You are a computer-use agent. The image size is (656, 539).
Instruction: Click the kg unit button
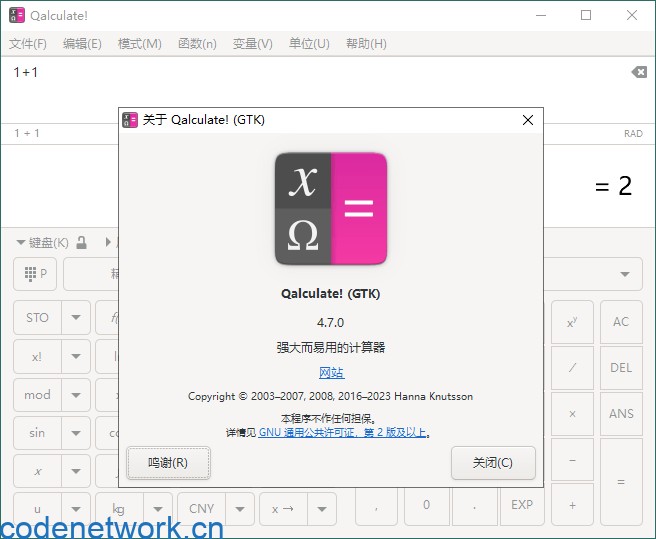tap(119, 509)
